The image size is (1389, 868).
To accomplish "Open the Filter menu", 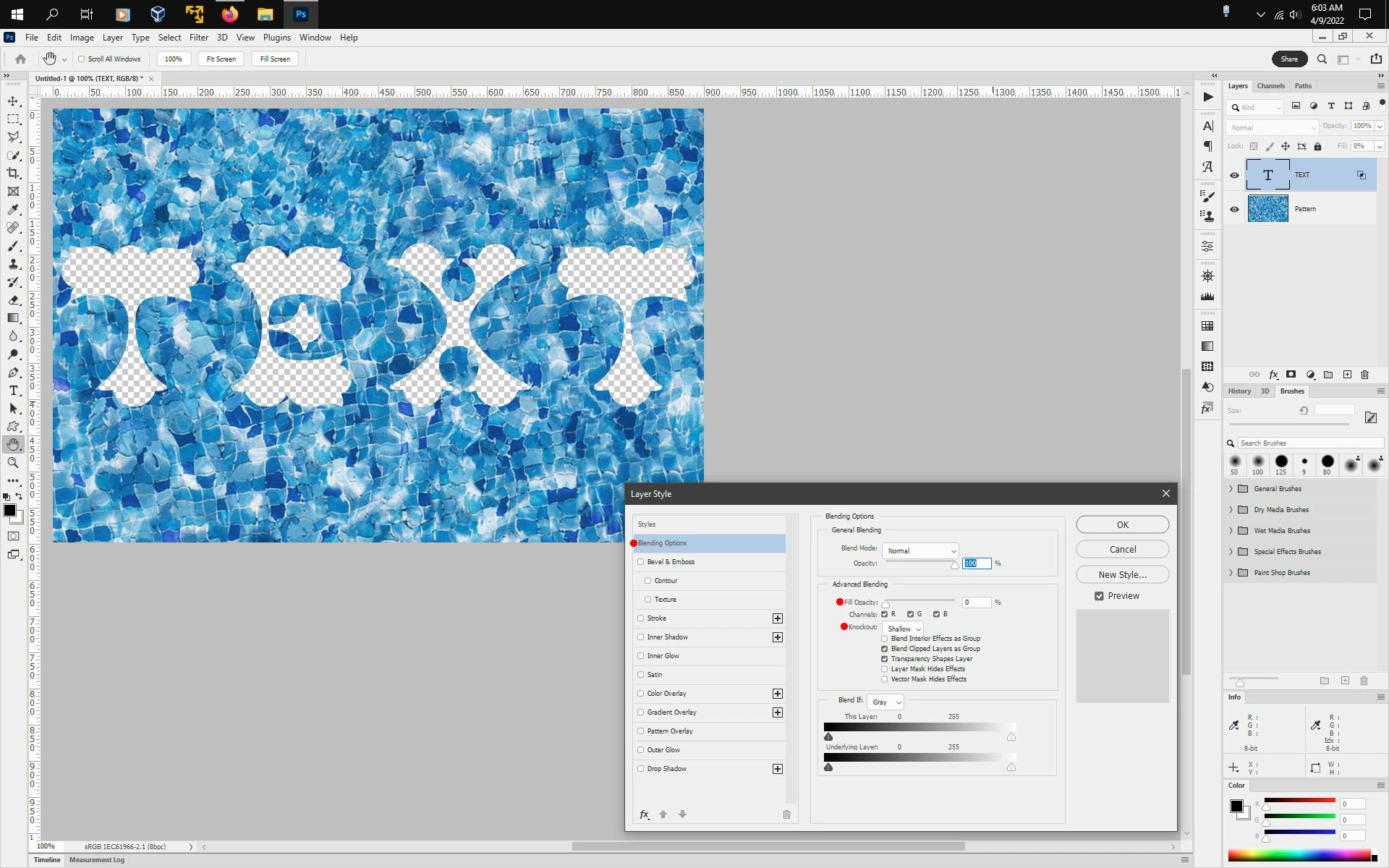I will tap(198, 38).
